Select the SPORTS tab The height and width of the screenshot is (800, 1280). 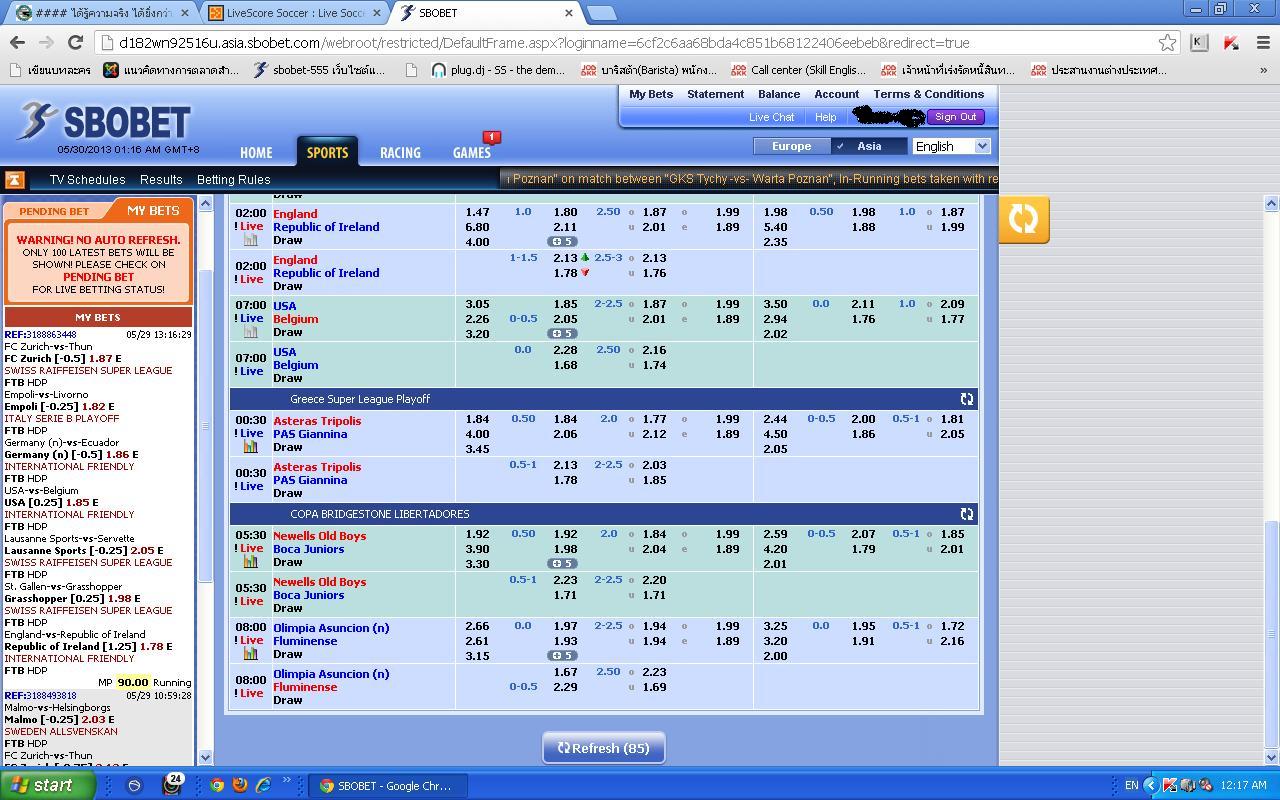pyautogui.click(x=327, y=152)
